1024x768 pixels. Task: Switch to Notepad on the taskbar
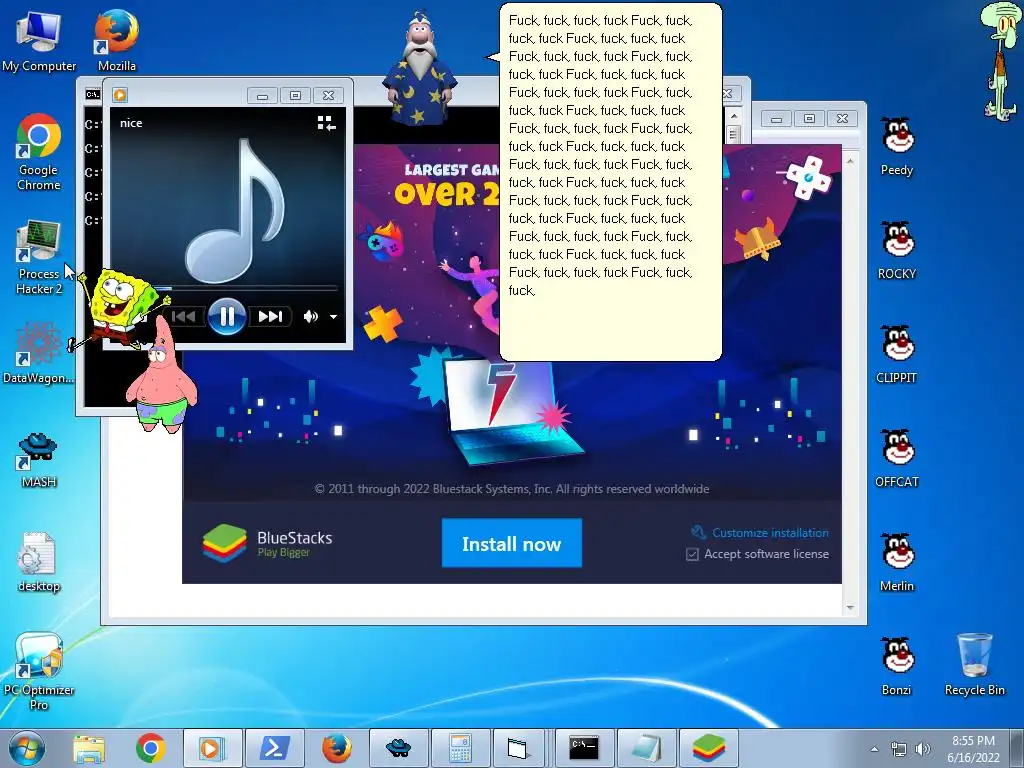pos(647,748)
